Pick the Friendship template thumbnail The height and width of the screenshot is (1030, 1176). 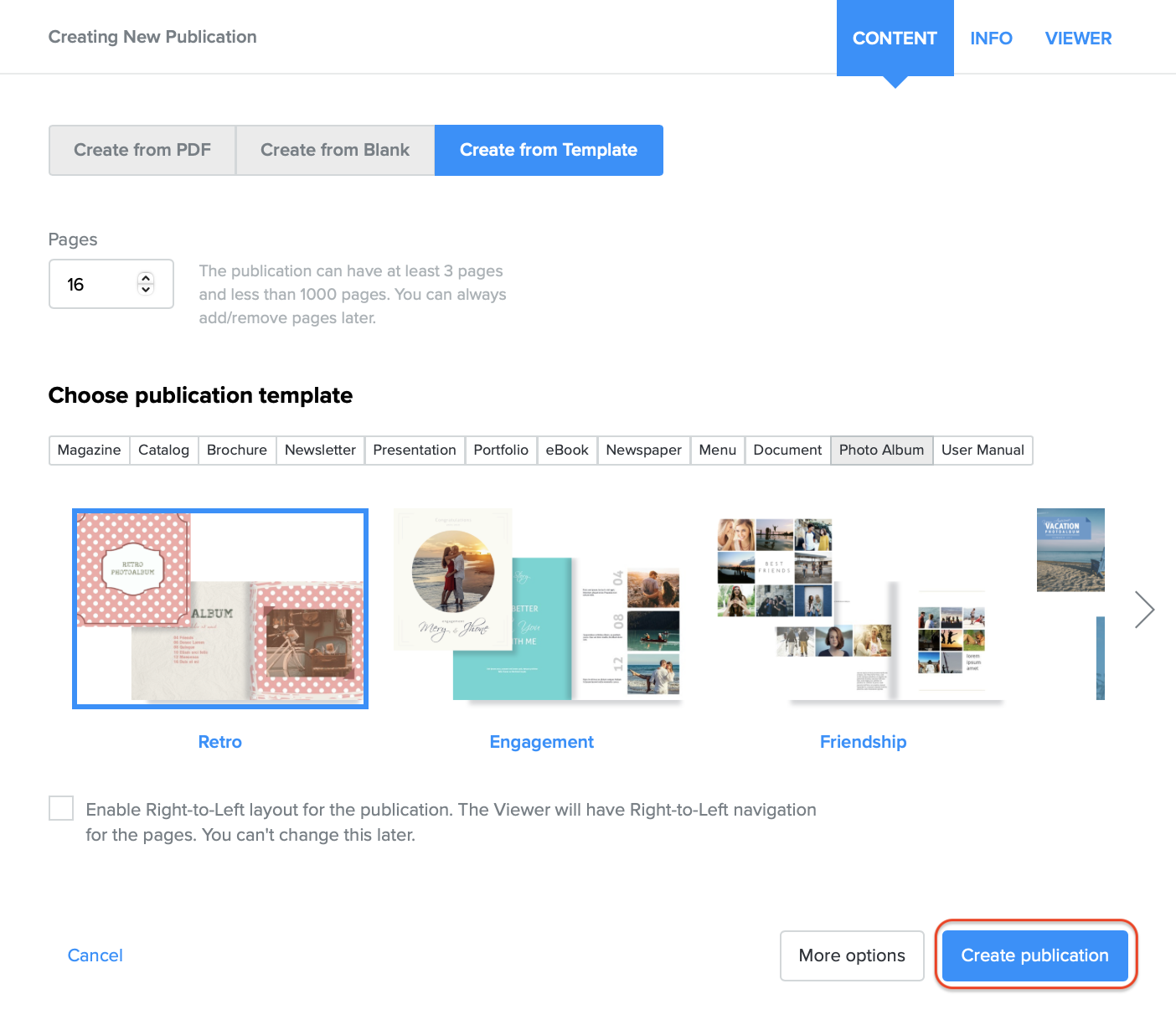pyautogui.click(x=860, y=609)
